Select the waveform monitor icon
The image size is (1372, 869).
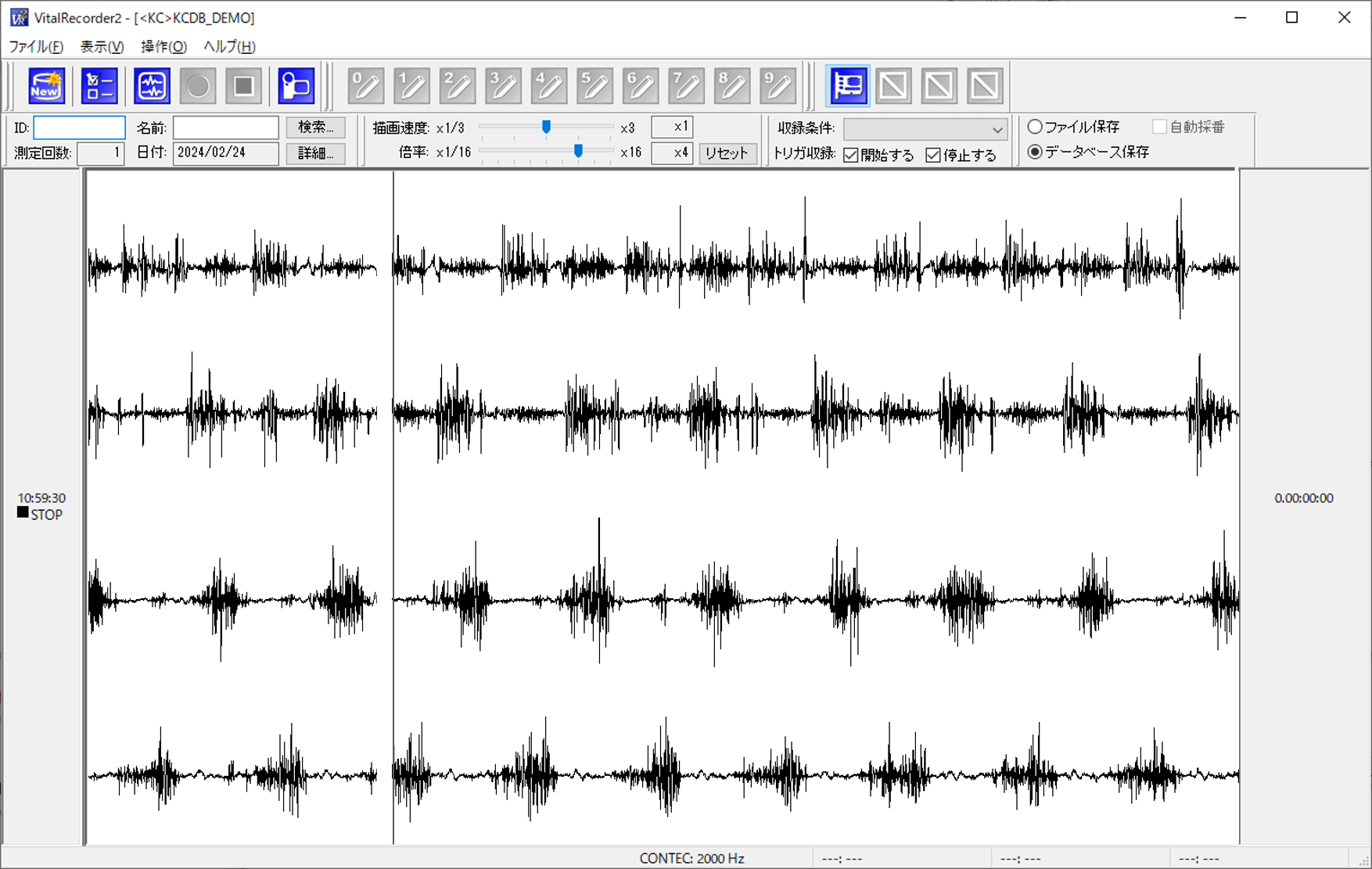coord(152,85)
